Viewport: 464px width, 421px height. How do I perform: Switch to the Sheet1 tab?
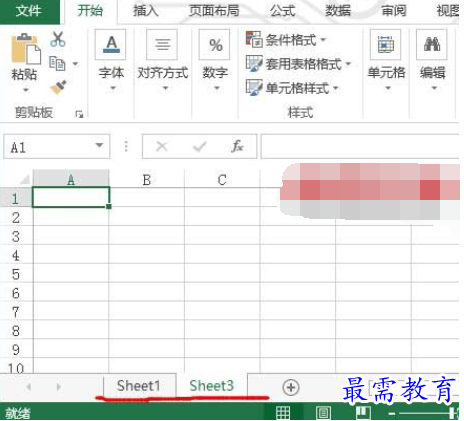(139, 386)
